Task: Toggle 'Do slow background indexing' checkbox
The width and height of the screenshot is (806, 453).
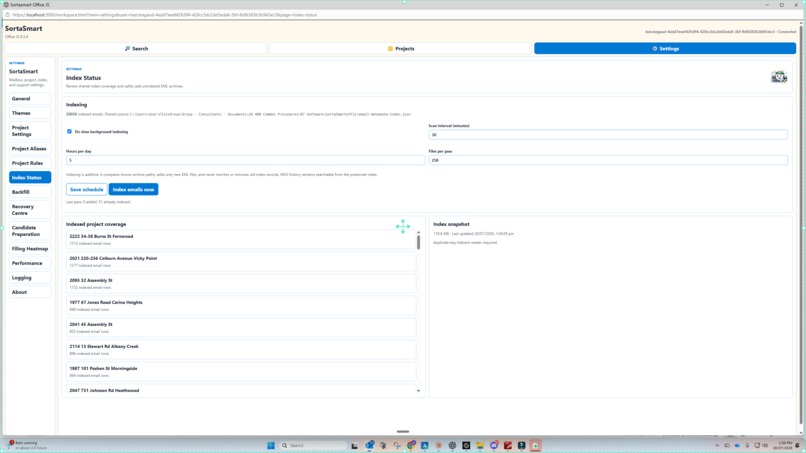Action: (x=69, y=132)
